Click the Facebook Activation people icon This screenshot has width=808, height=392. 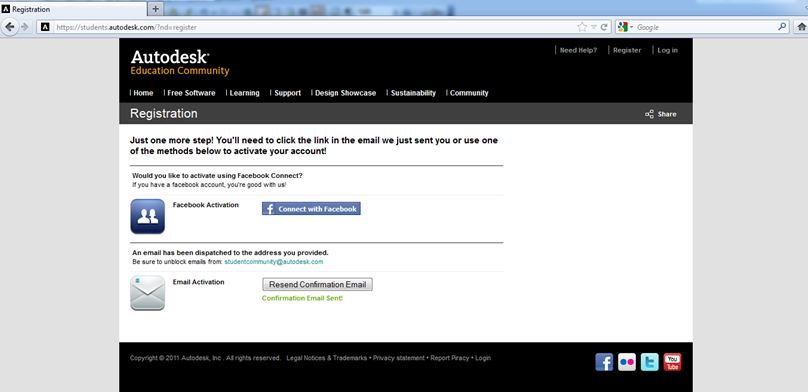(147, 216)
